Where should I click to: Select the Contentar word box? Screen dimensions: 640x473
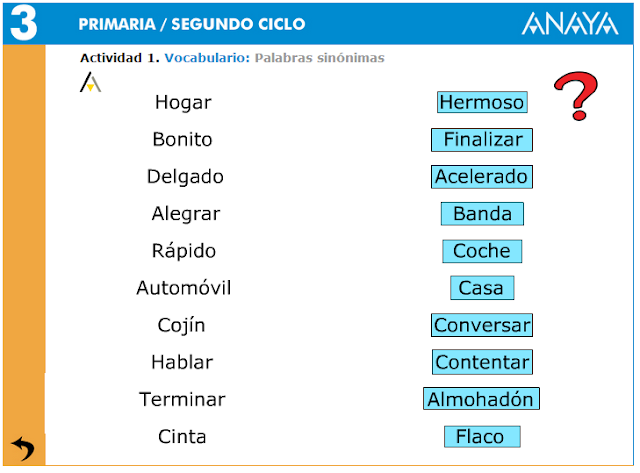(x=482, y=362)
